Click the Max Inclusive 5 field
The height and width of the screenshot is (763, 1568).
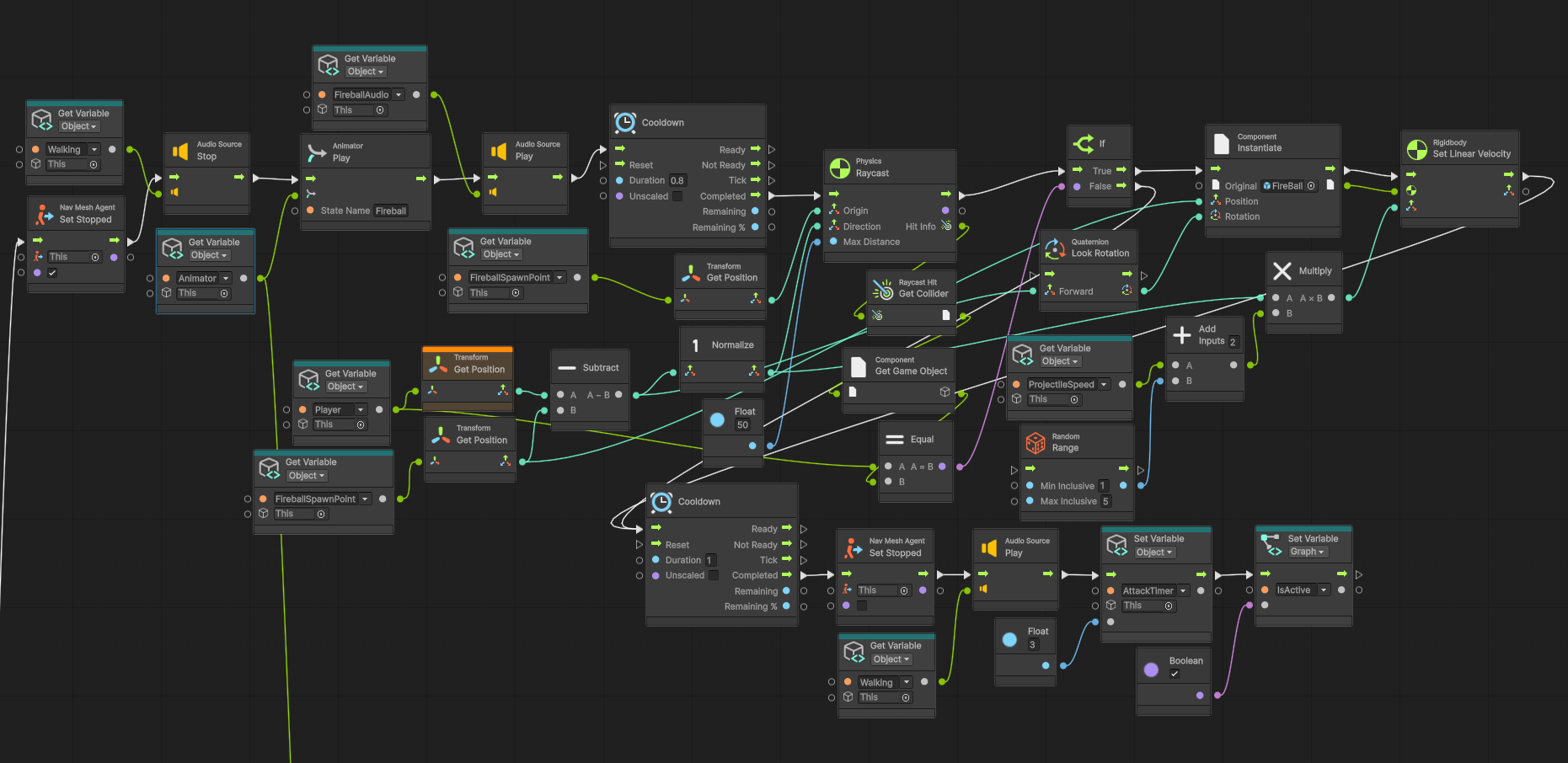(1106, 502)
